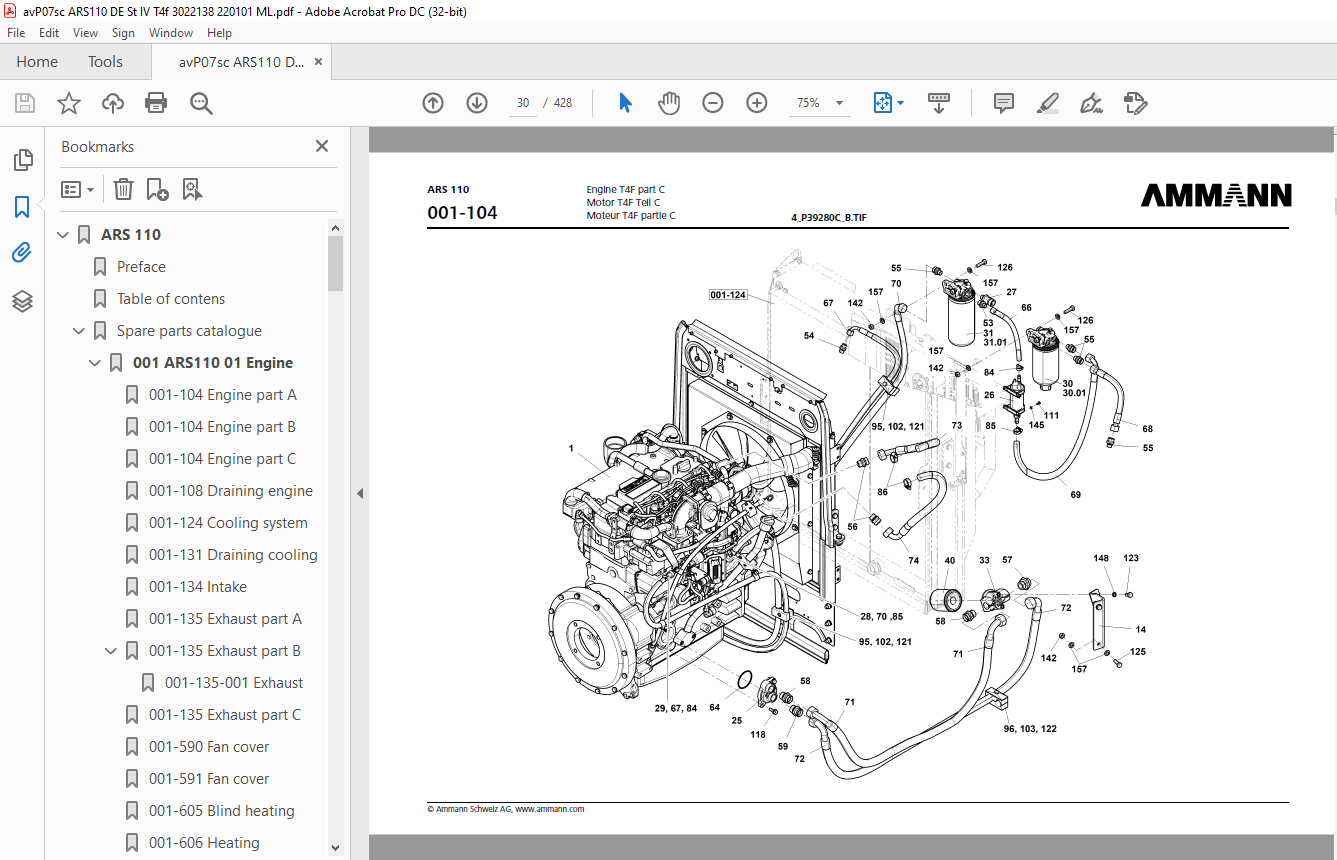Select the Preface bookmark
1337x860 pixels.
coord(141,267)
